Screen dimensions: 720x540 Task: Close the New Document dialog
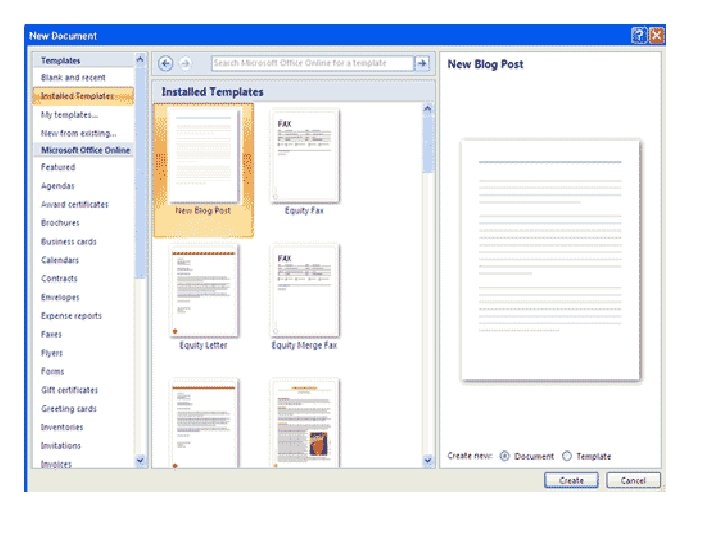point(657,35)
